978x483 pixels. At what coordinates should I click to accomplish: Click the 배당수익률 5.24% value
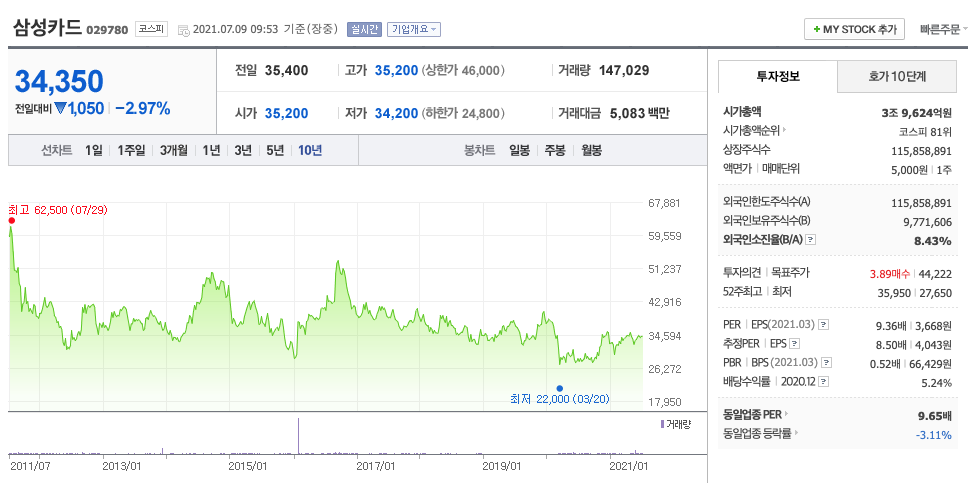(936, 383)
